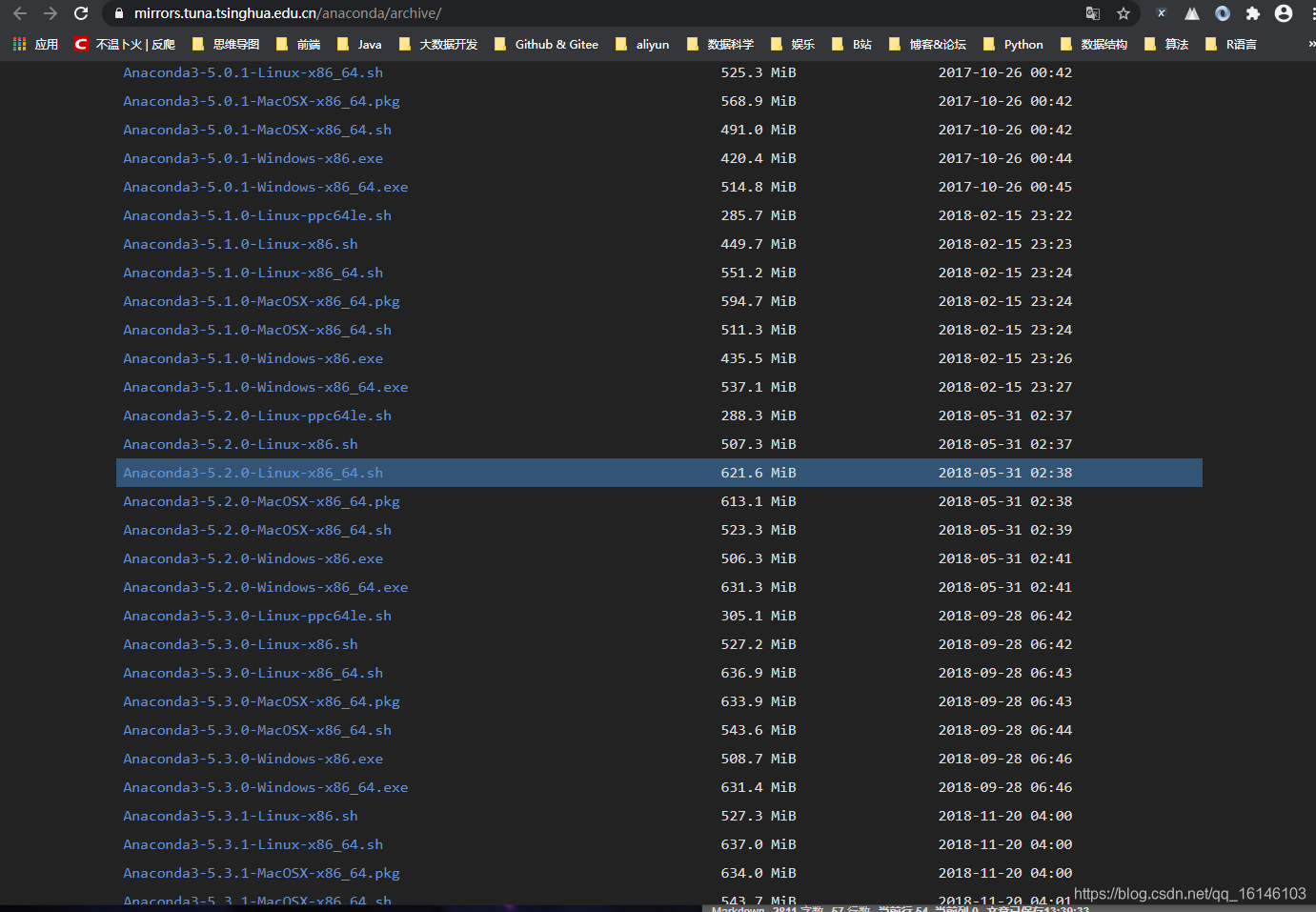This screenshot has height=912, width=1316.
Task: Open the 娱乐 bookmark folder
Action: click(x=793, y=44)
